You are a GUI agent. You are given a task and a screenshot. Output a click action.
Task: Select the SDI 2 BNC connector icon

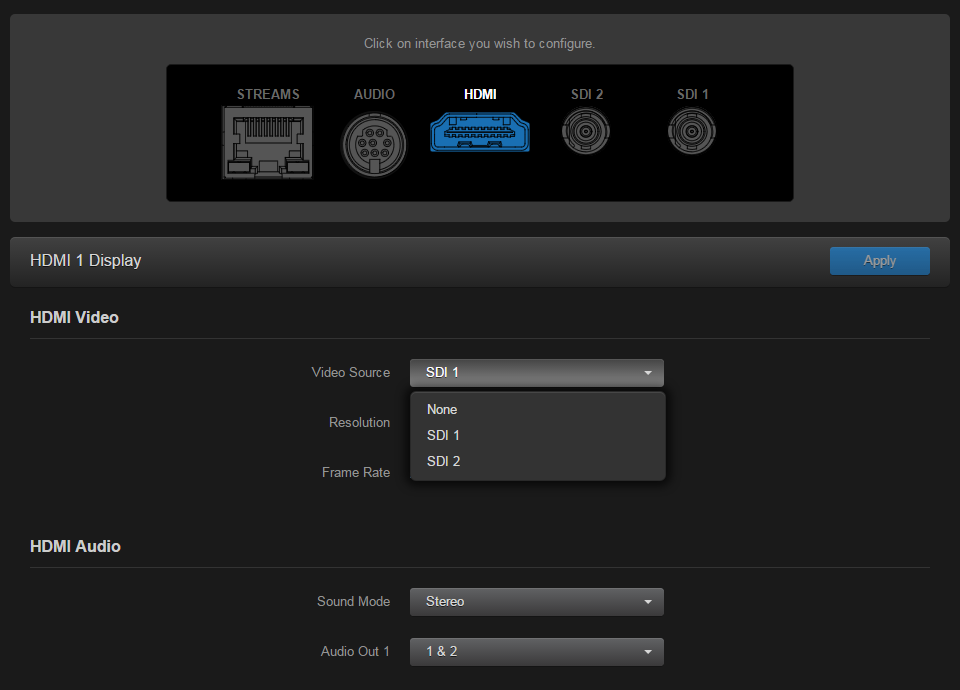point(586,131)
